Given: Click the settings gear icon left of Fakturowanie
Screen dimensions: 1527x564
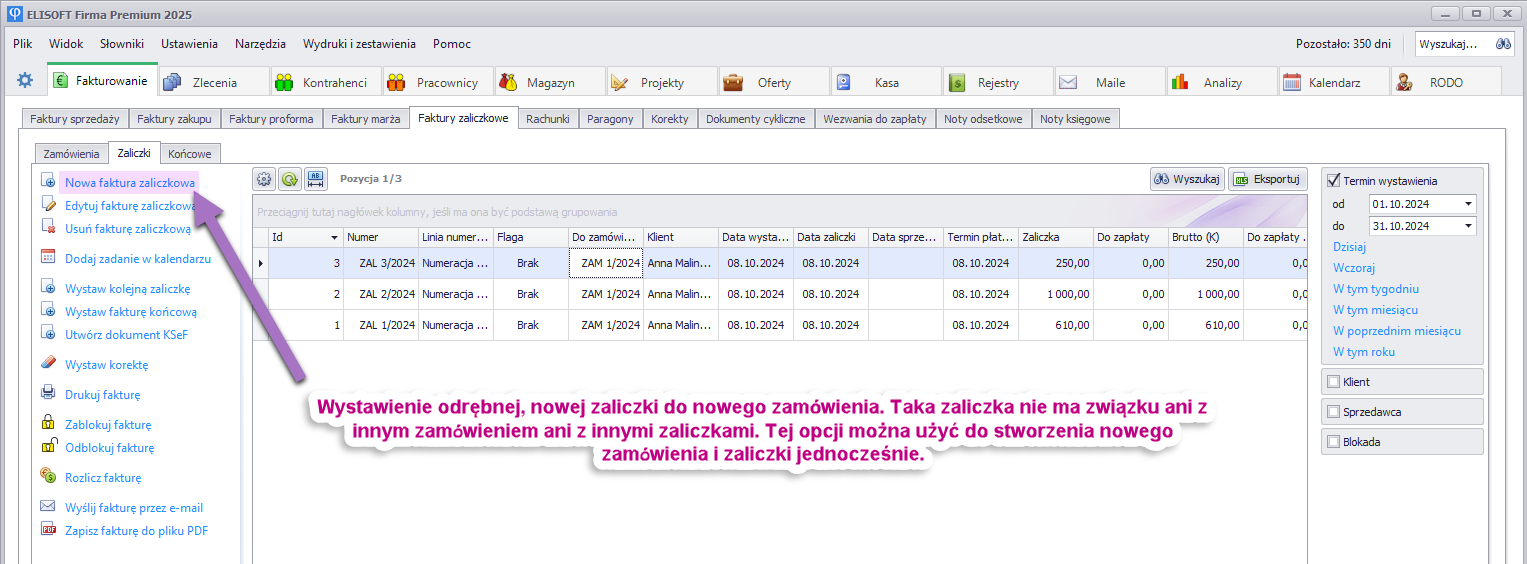Looking at the screenshot, I should coord(25,81).
